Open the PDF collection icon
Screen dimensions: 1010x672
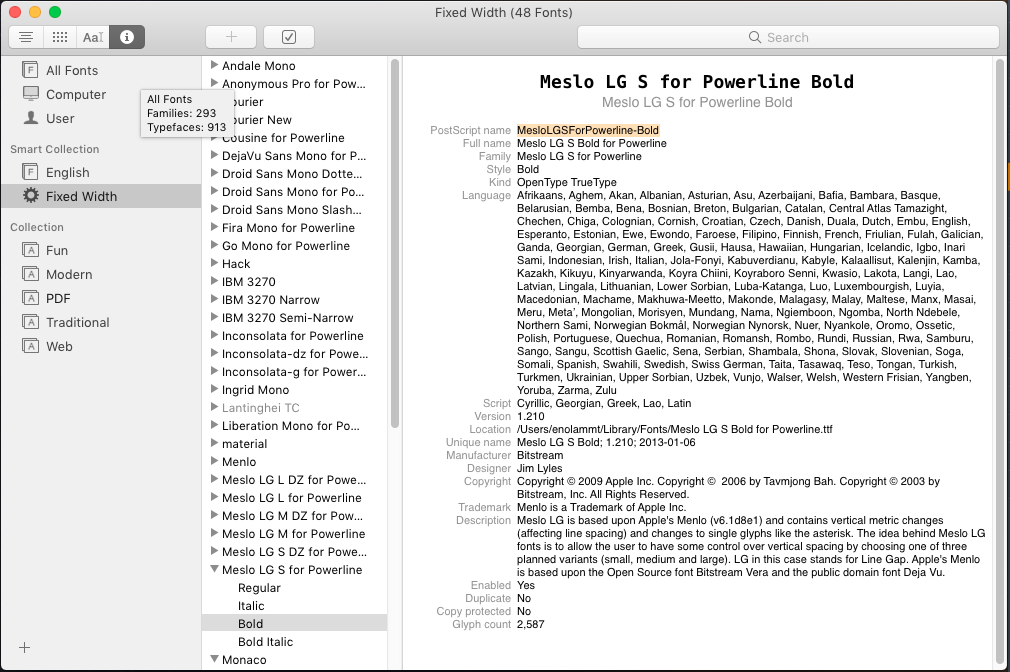[x=30, y=298]
